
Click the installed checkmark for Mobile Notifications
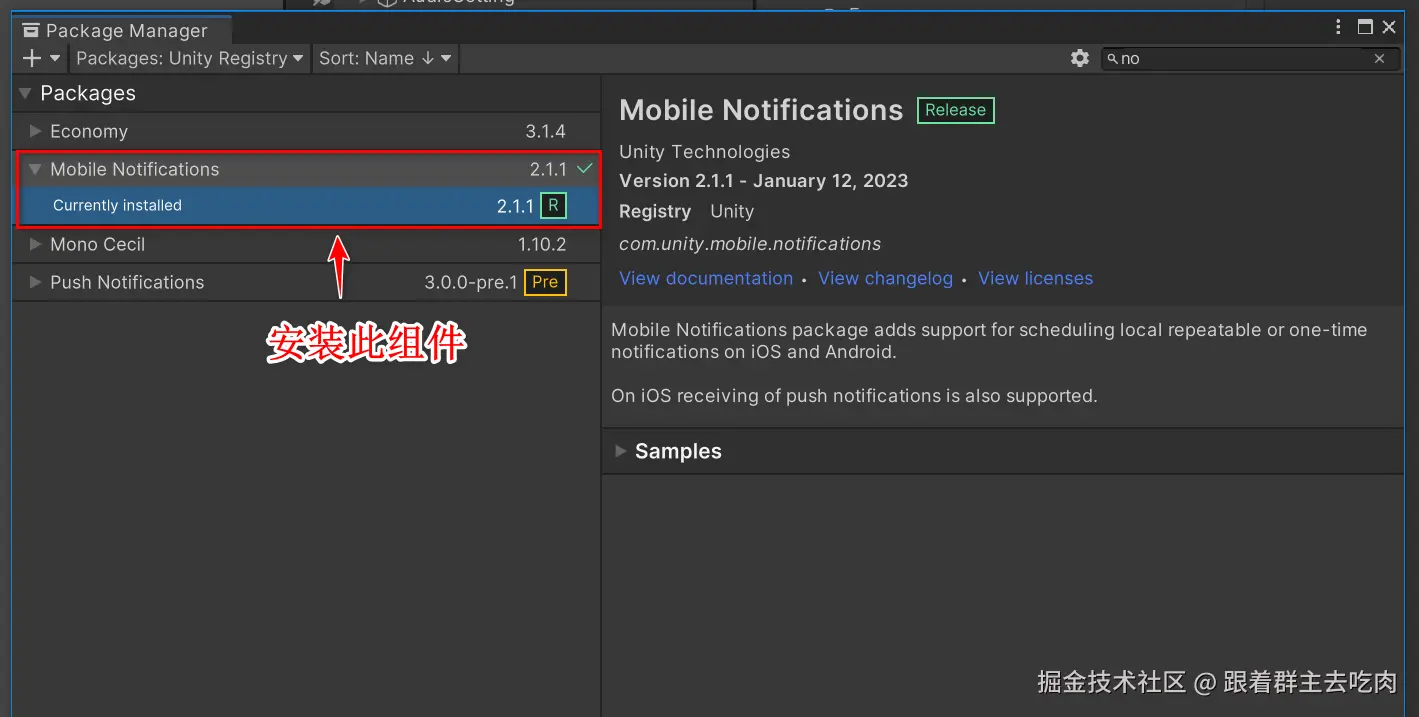(585, 168)
